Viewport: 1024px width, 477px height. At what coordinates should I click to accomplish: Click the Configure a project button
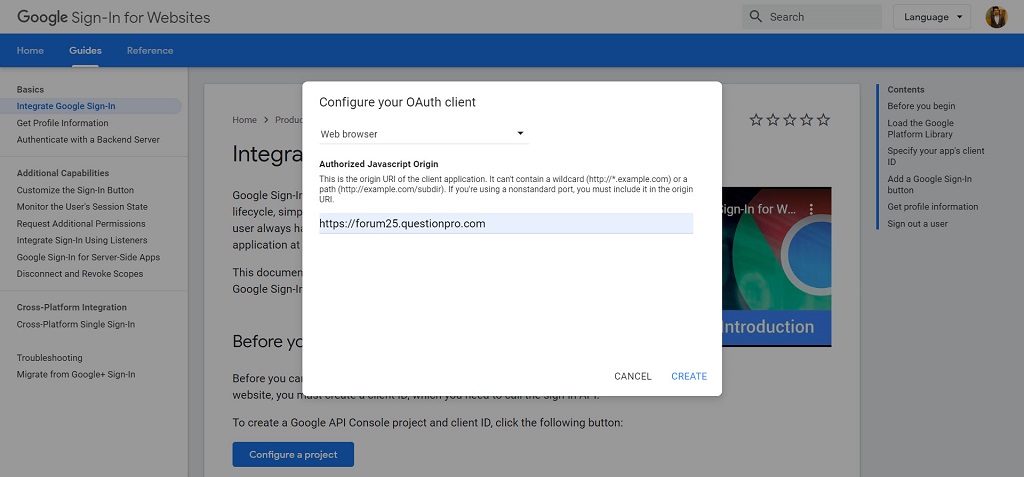[293, 455]
